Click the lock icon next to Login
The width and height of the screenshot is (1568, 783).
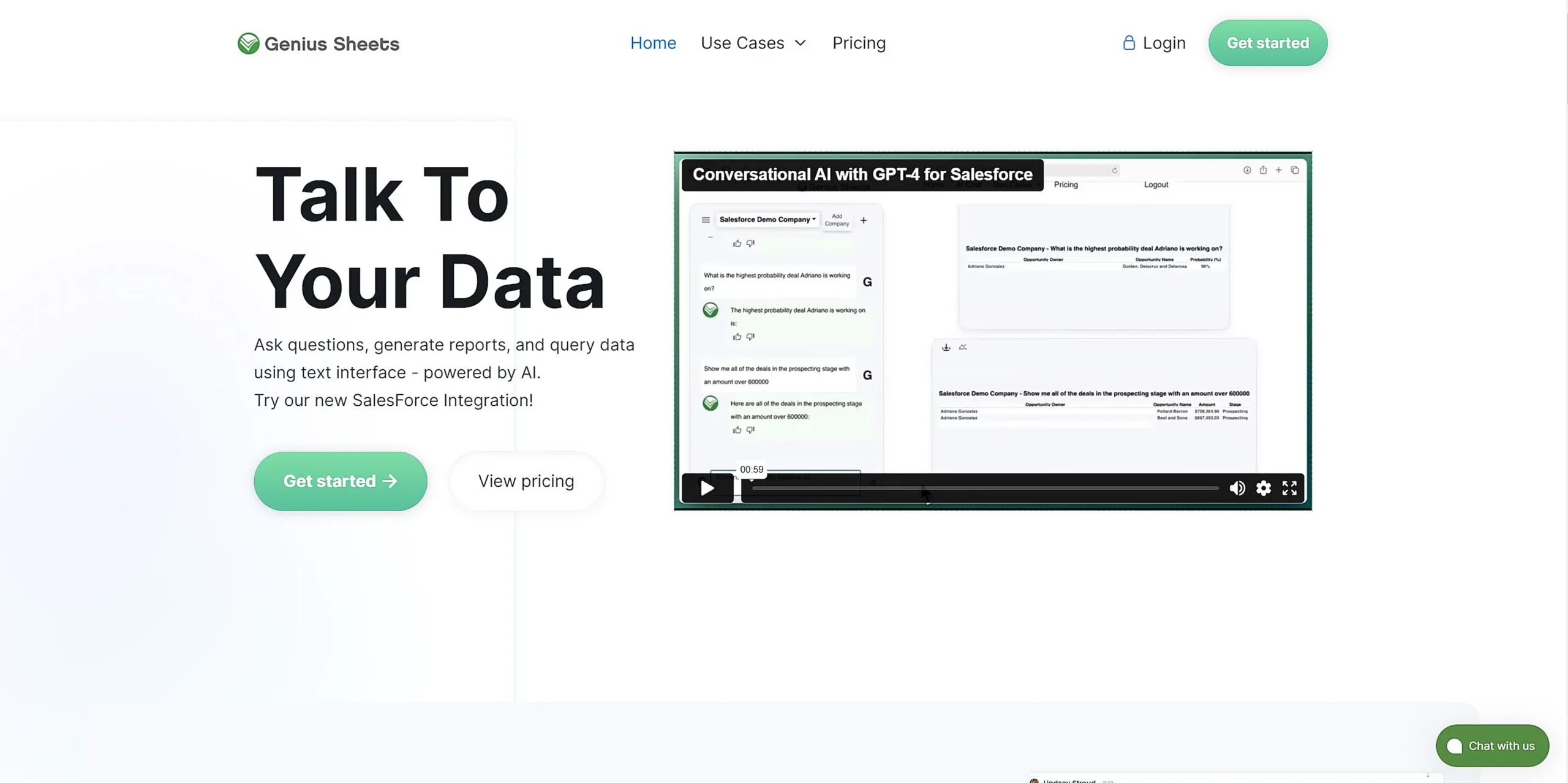[1128, 42]
